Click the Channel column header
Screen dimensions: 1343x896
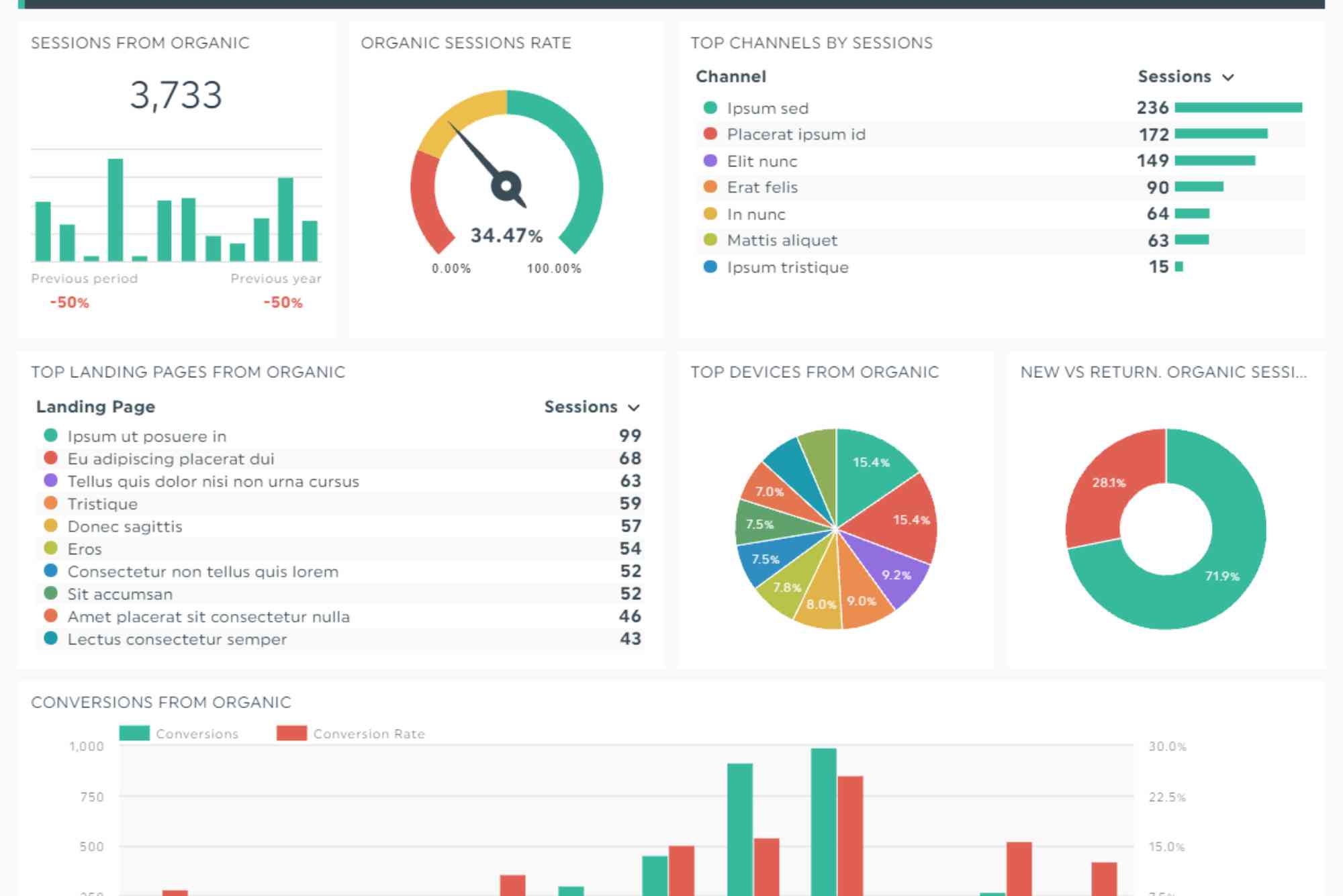coord(731,76)
